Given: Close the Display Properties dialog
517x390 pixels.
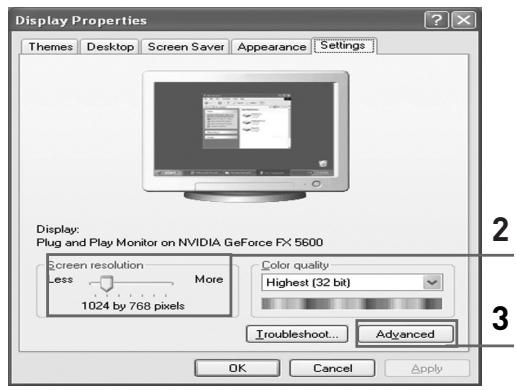Looking at the screenshot, I should click(463, 20).
